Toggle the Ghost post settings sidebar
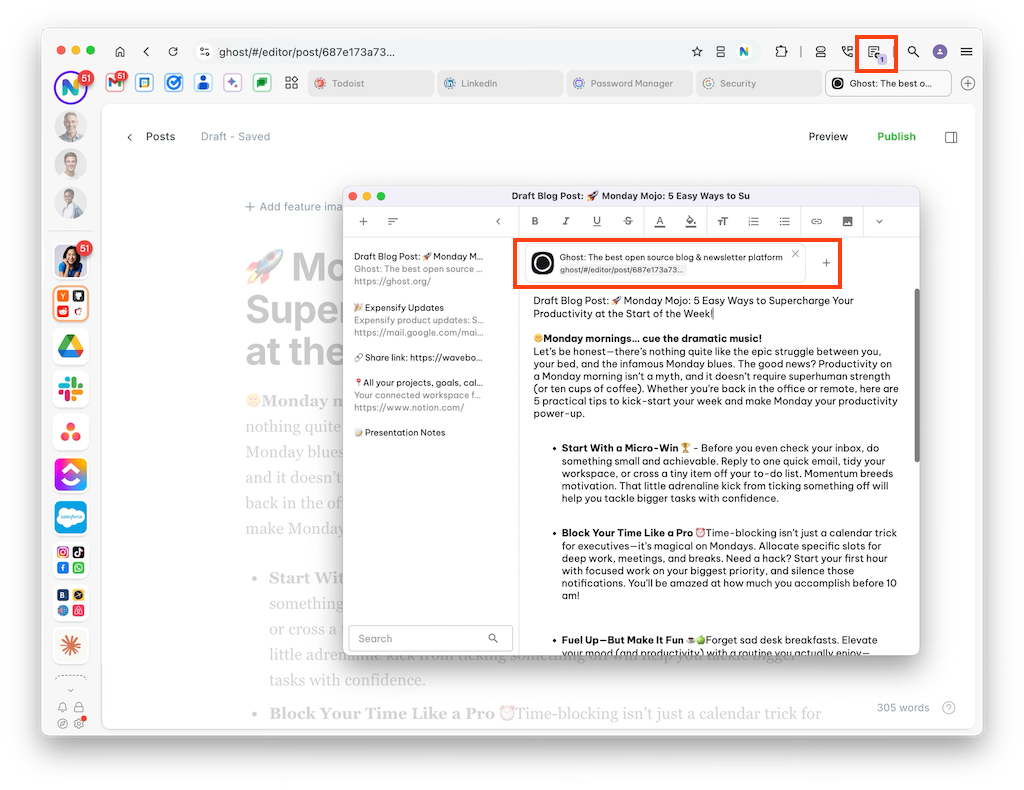This screenshot has height=790, width=1024. [x=951, y=137]
